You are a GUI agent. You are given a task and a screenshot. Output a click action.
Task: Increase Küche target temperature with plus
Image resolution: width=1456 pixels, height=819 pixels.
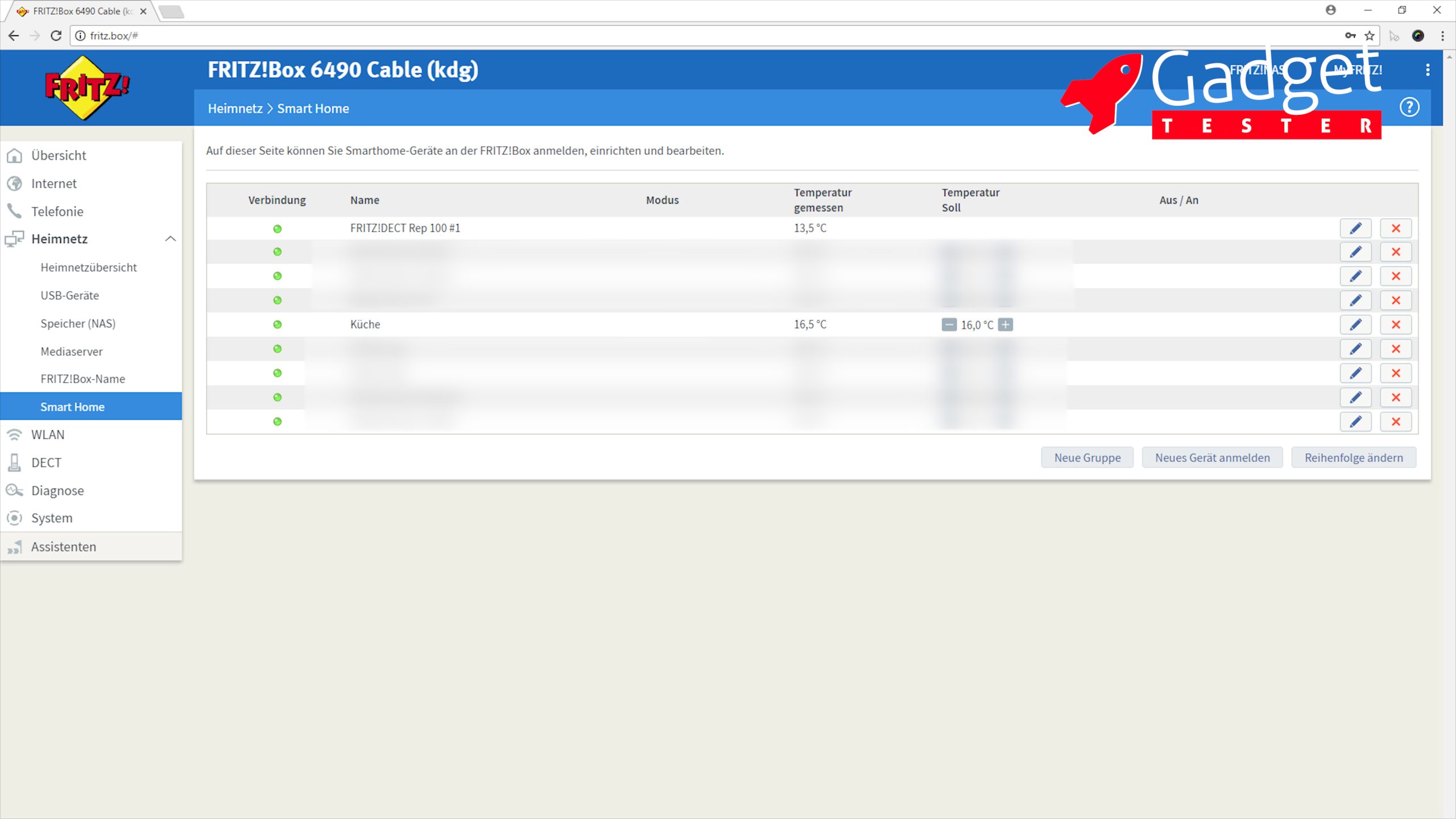1006,325
